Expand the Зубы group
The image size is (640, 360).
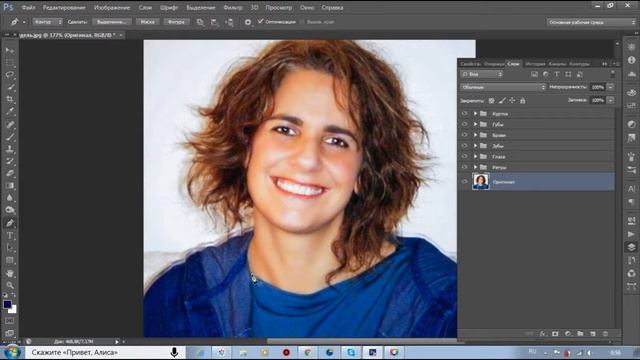point(475,146)
